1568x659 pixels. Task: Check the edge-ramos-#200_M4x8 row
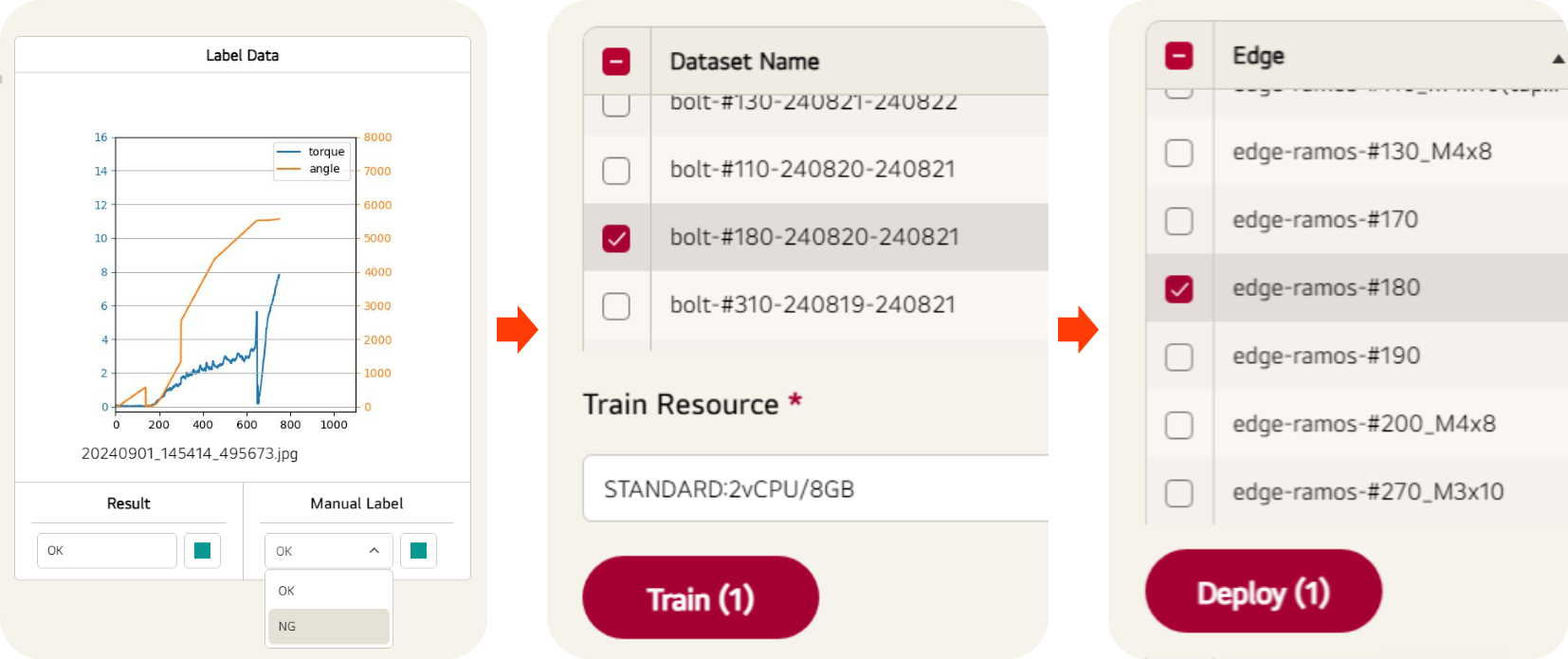(x=1179, y=425)
